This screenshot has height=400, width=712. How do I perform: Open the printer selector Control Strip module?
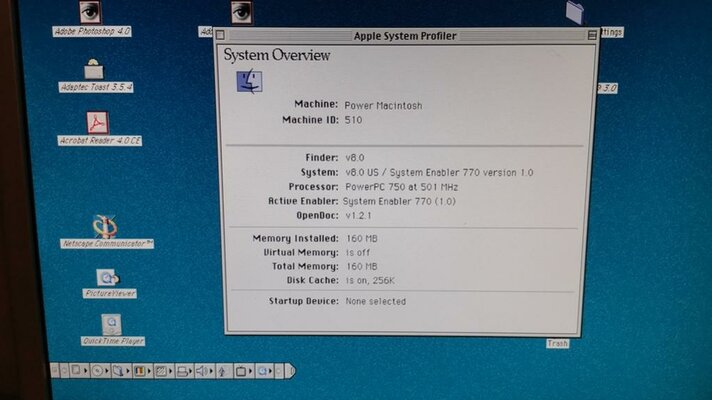tap(183, 371)
